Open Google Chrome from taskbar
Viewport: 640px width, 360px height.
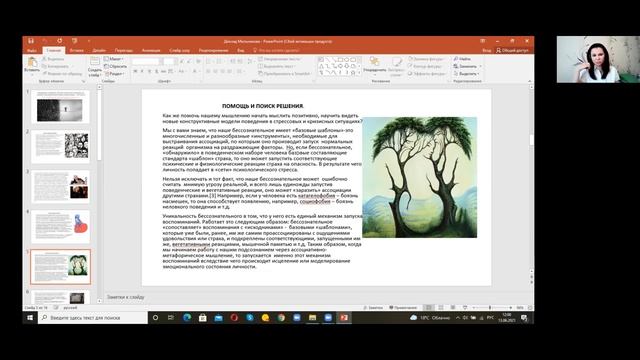(281, 318)
